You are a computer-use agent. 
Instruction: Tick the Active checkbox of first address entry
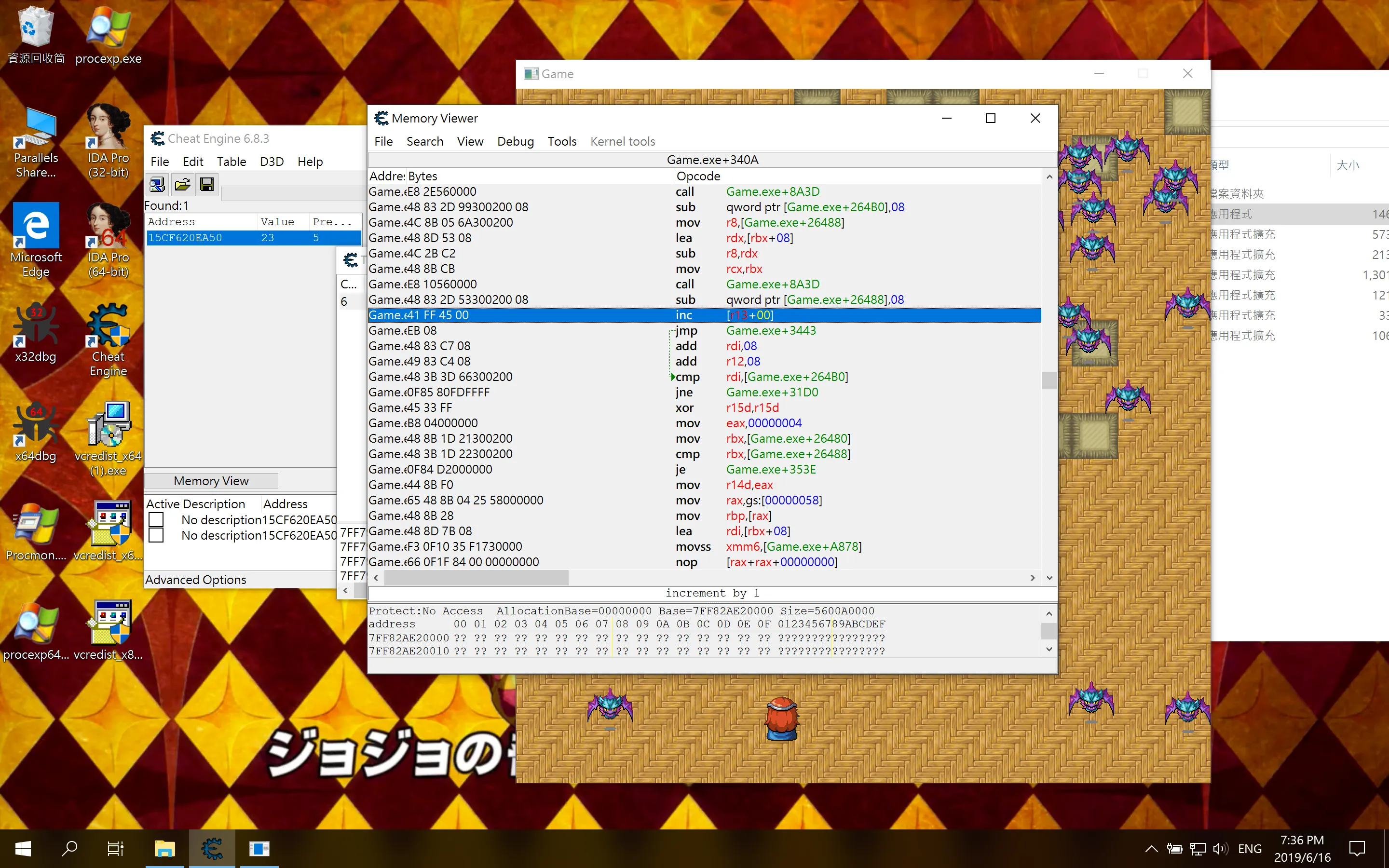[x=156, y=519]
